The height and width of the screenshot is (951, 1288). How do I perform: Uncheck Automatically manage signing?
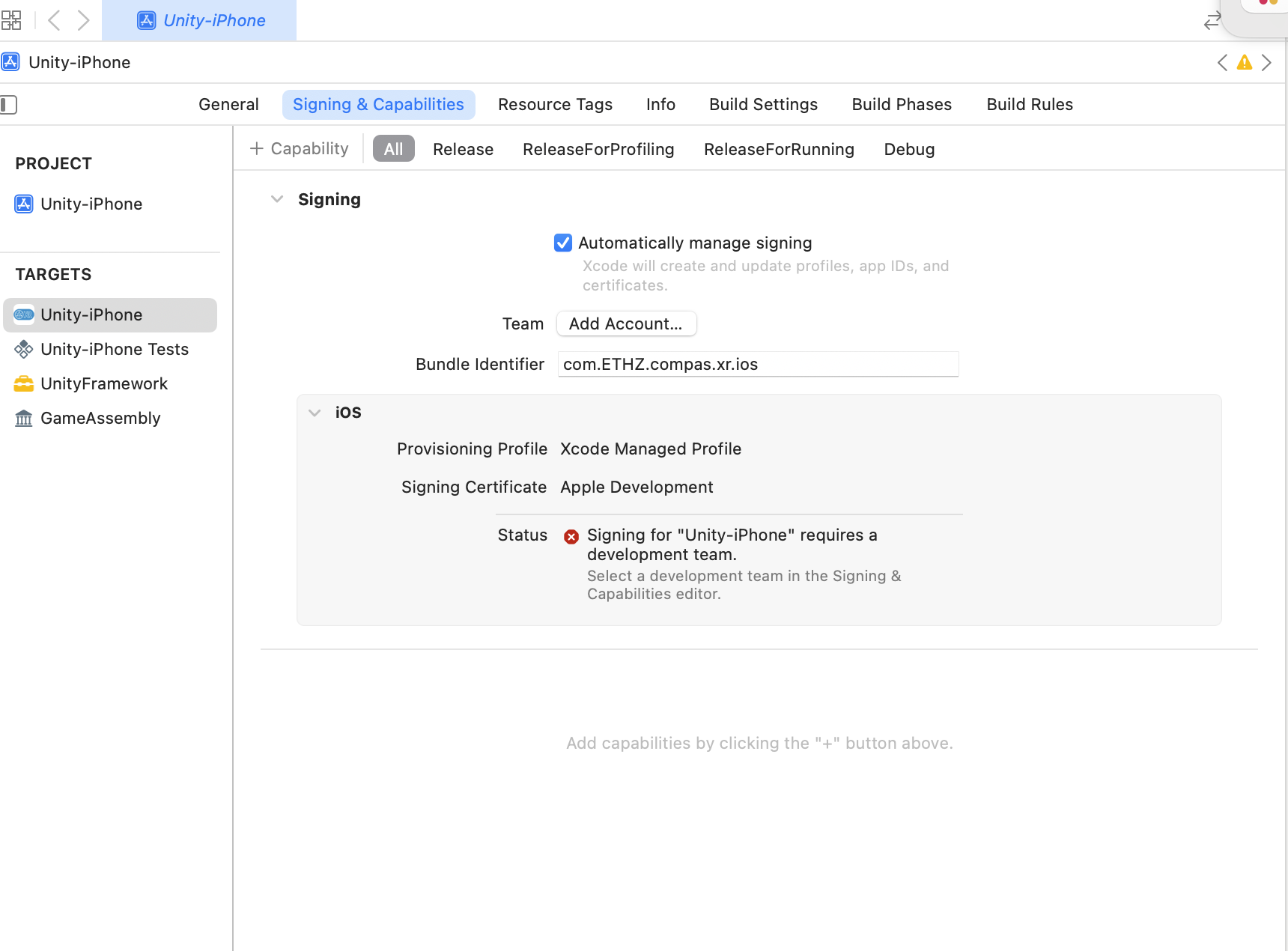[x=563, y=243]
